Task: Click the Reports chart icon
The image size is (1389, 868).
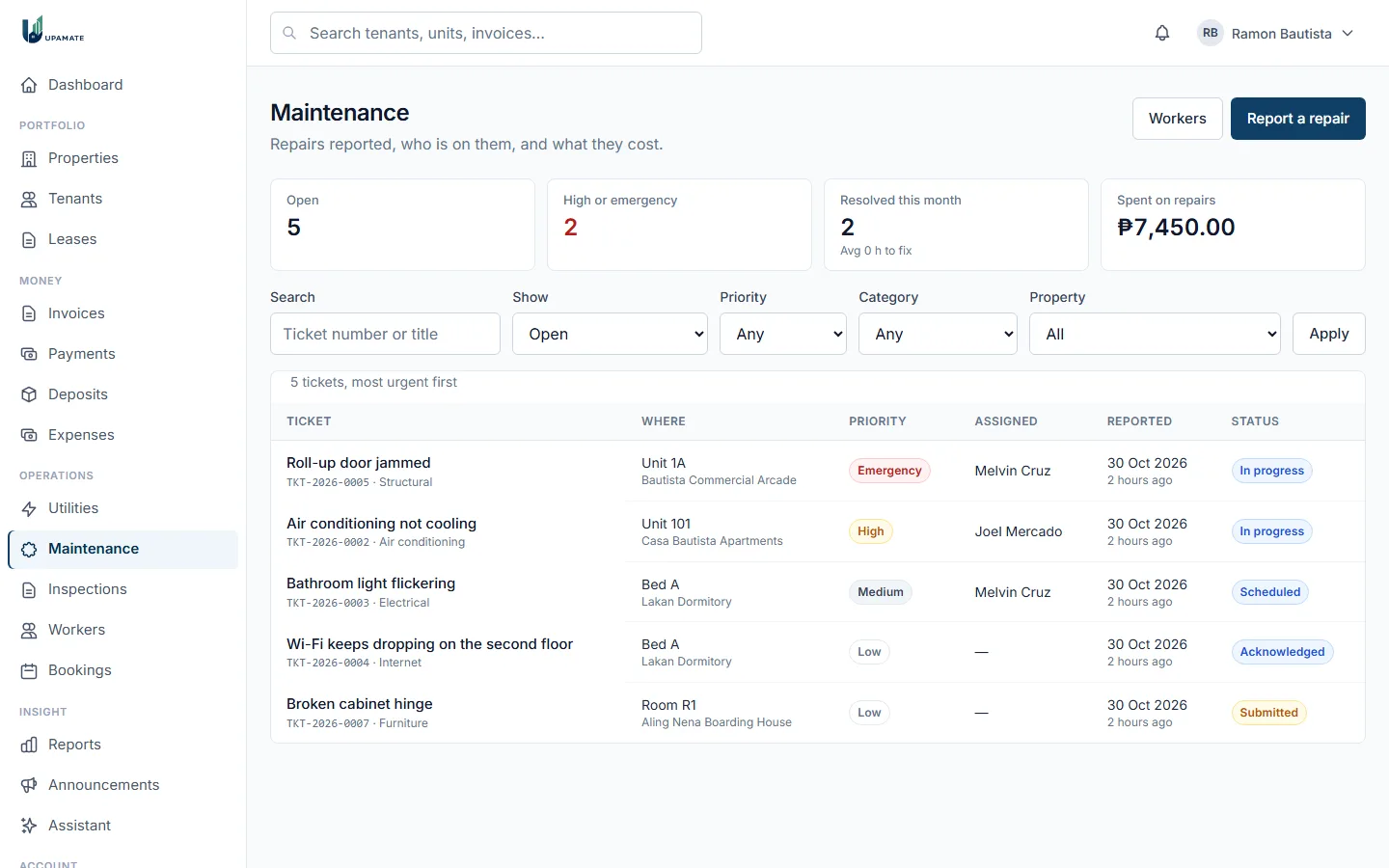Action: [29, 745]
